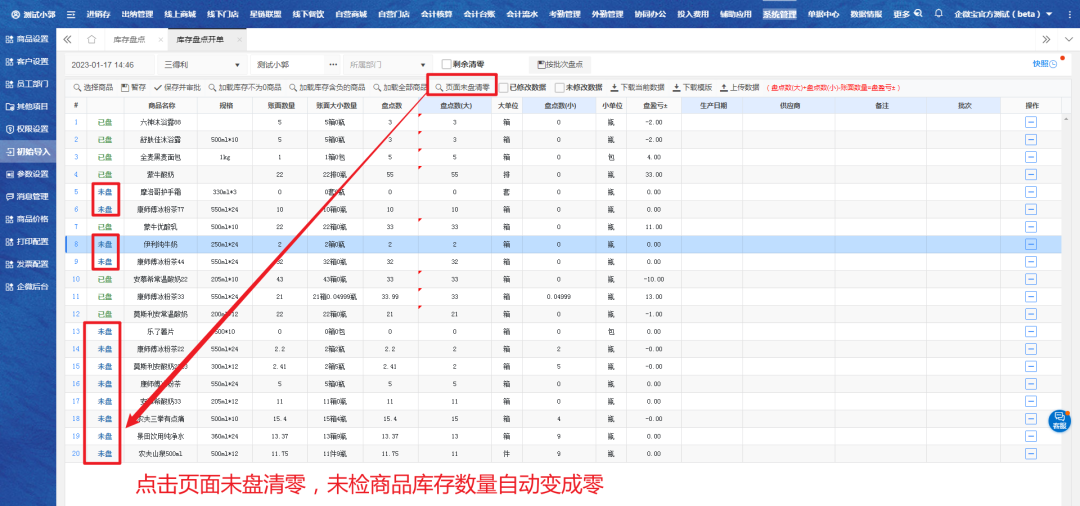Close the 库存盘点 tab
Viewport: 1080px width, 506px height.
[x=161, y=39]
